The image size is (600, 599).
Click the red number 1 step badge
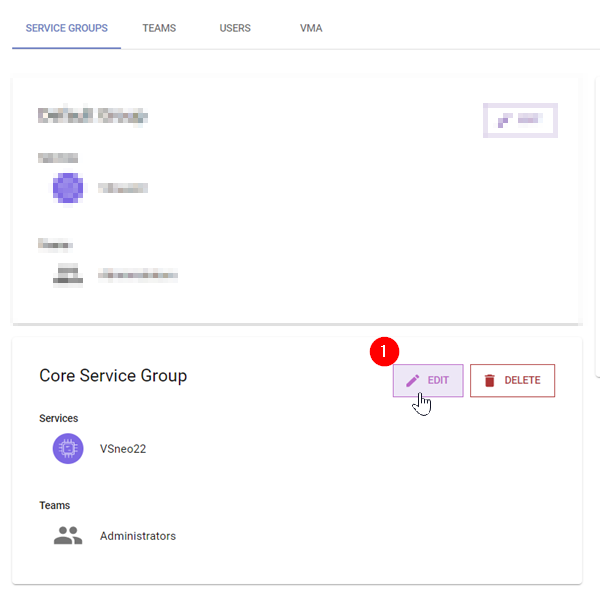[384, 352]
